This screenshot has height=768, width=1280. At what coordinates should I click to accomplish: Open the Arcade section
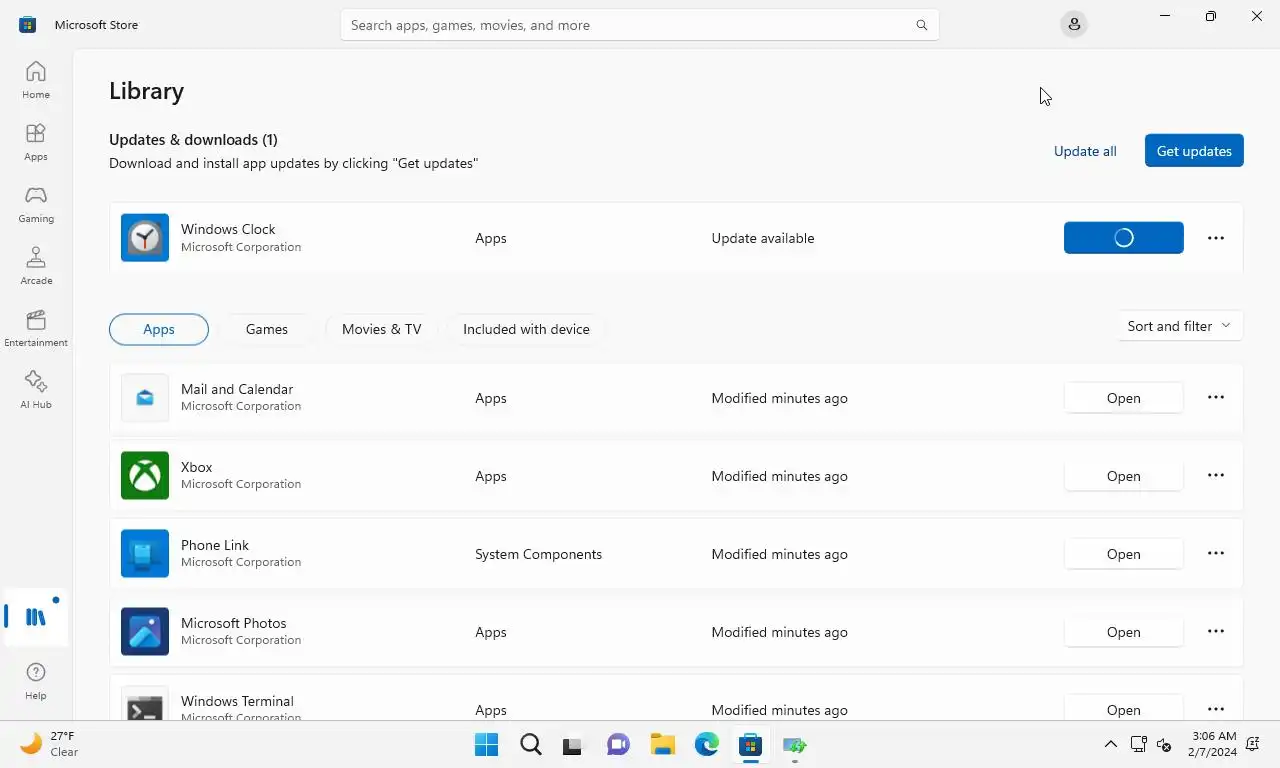point(36,266)
